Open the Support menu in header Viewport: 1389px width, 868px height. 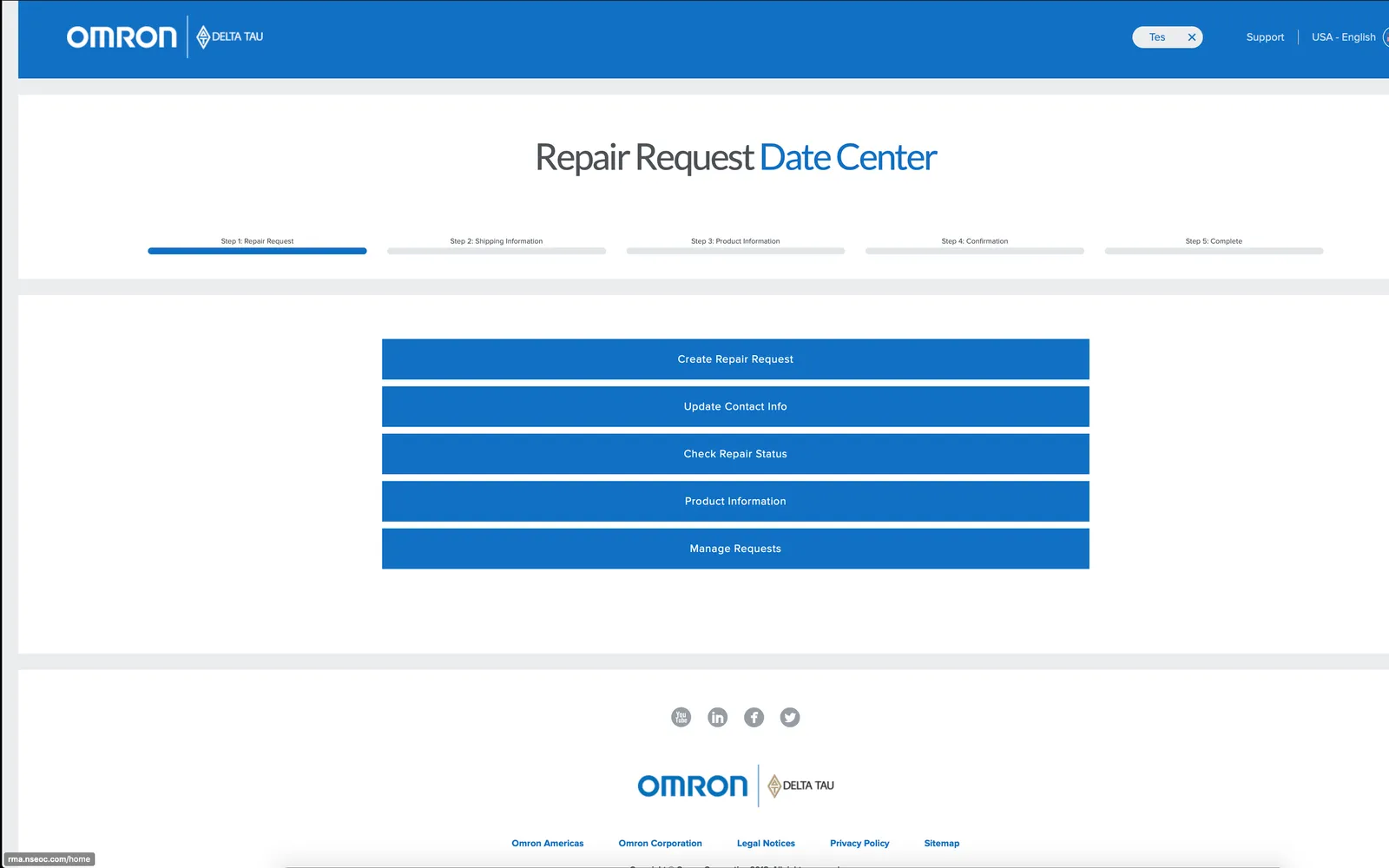tap(1265, 37)
